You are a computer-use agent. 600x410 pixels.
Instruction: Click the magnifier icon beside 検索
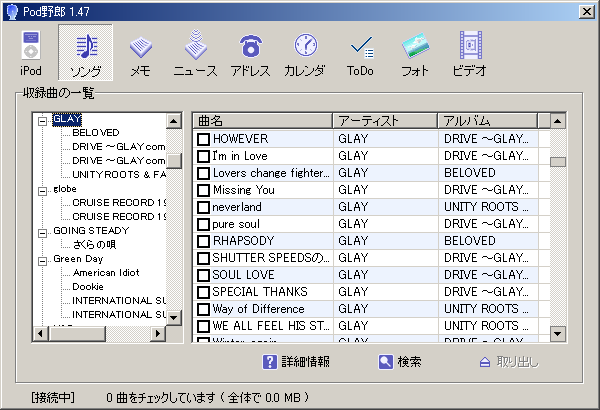click(x=386, y=362)
